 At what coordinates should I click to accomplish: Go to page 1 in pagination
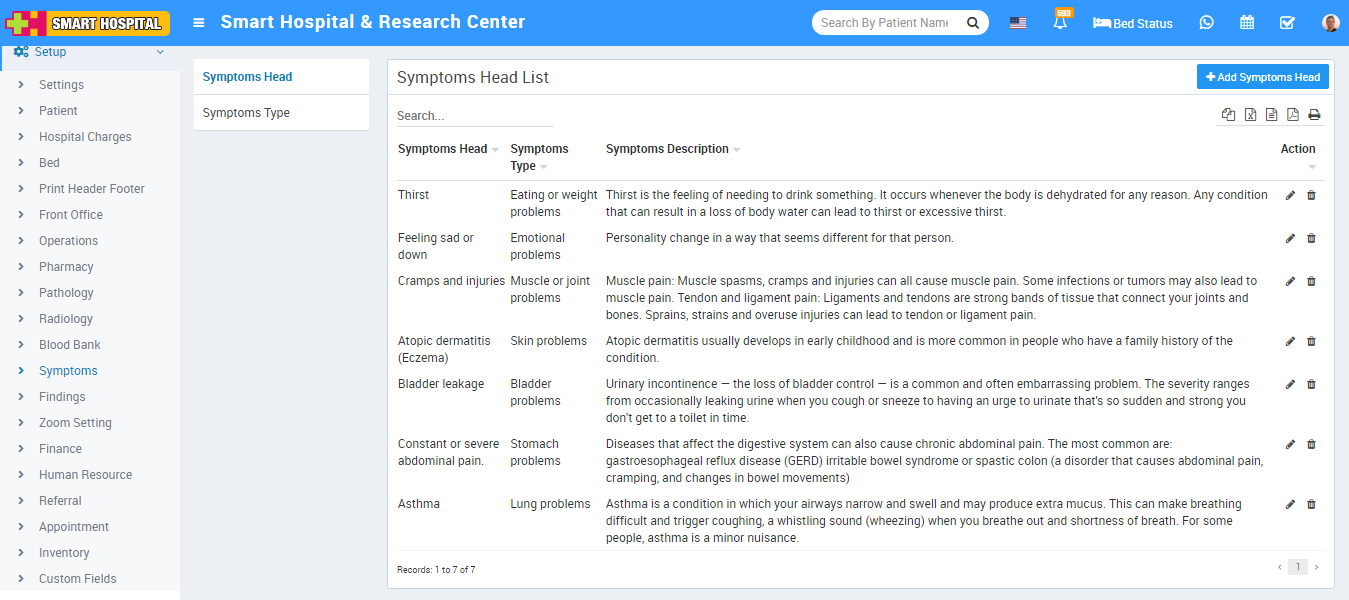click(x=1297, y=567)
